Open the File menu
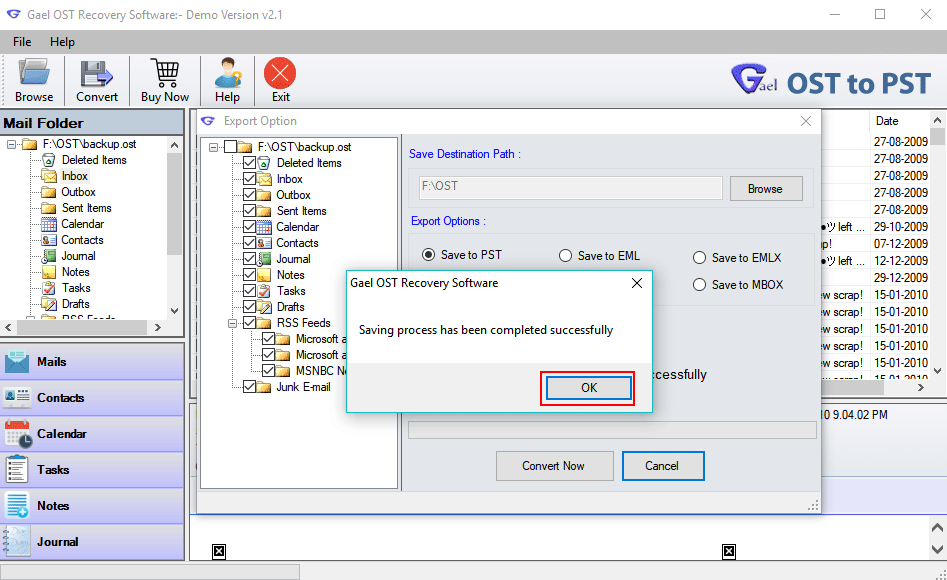This screenshot has width=947, height=580. click(22, 42)
